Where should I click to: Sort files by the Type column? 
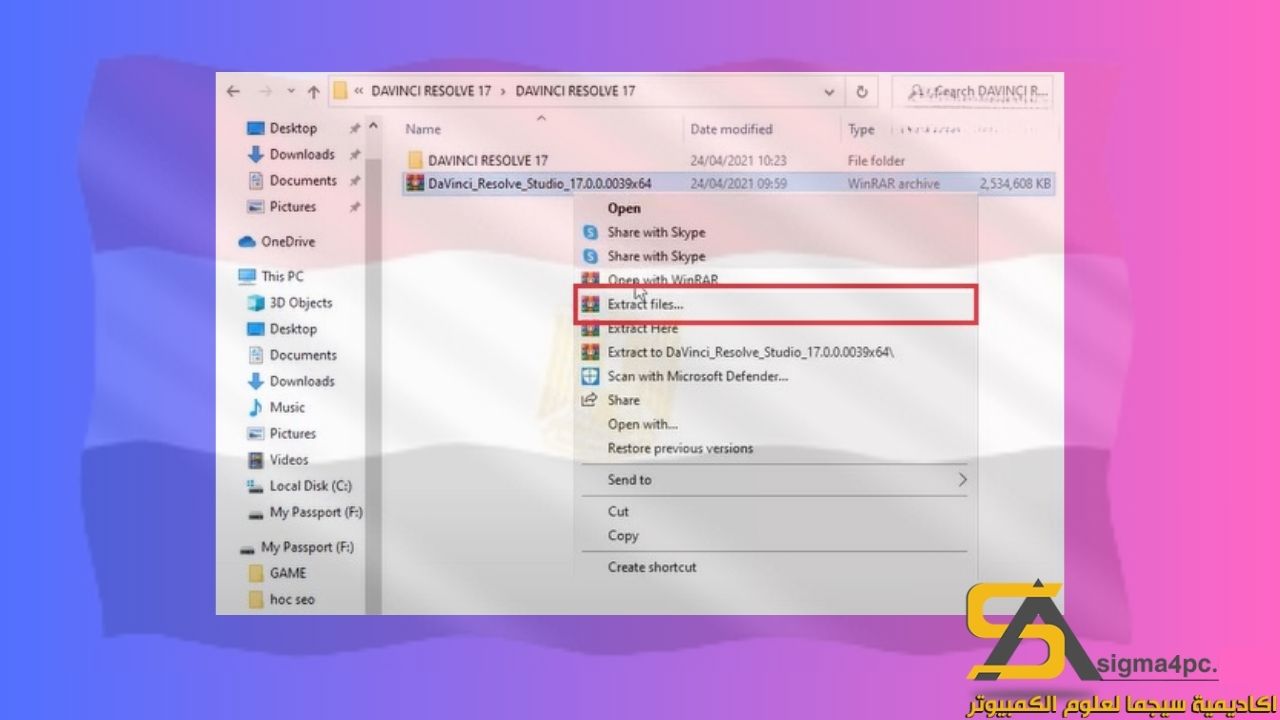pos(861,129)
